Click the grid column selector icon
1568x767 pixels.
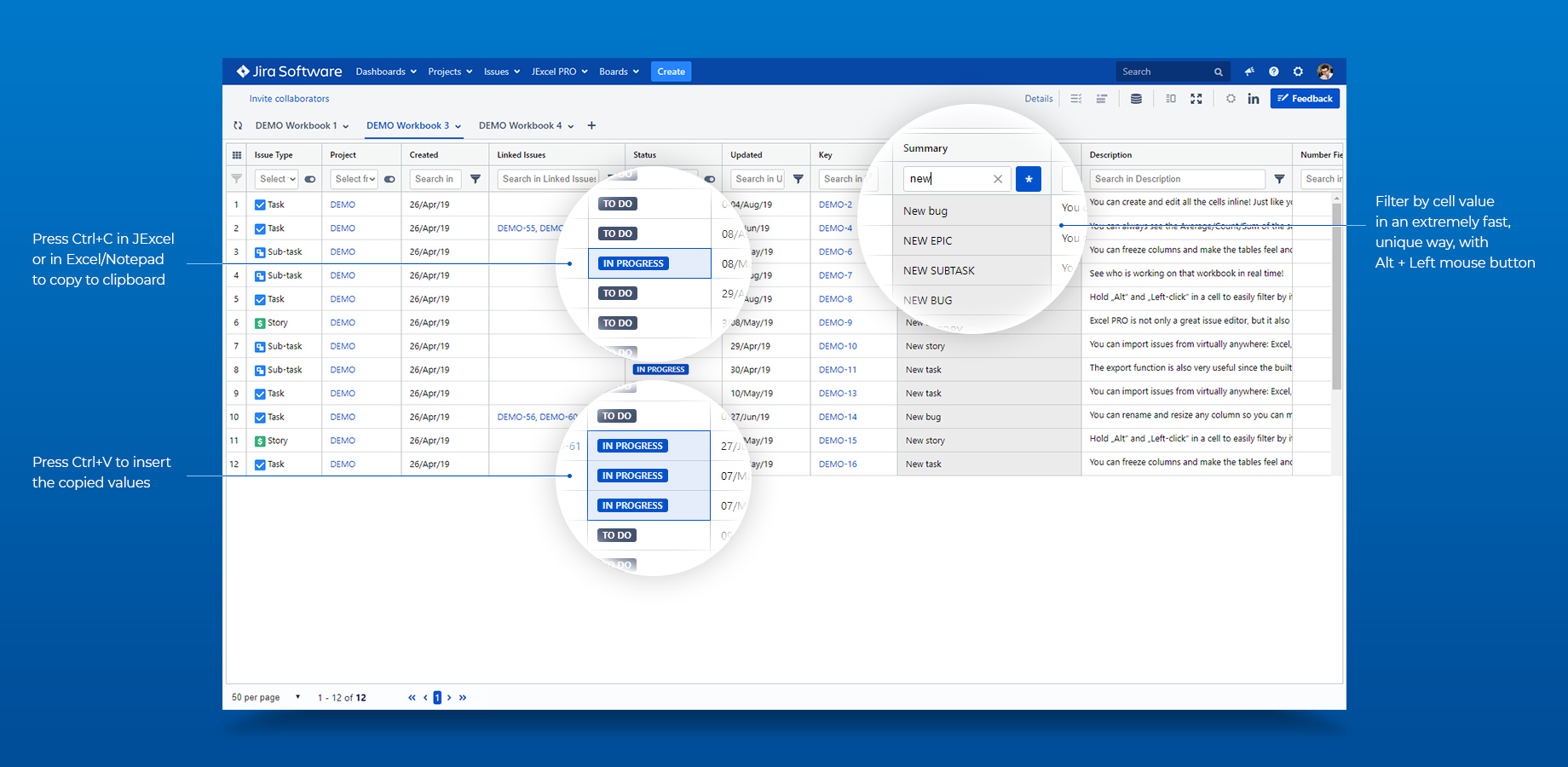(237, 155)
